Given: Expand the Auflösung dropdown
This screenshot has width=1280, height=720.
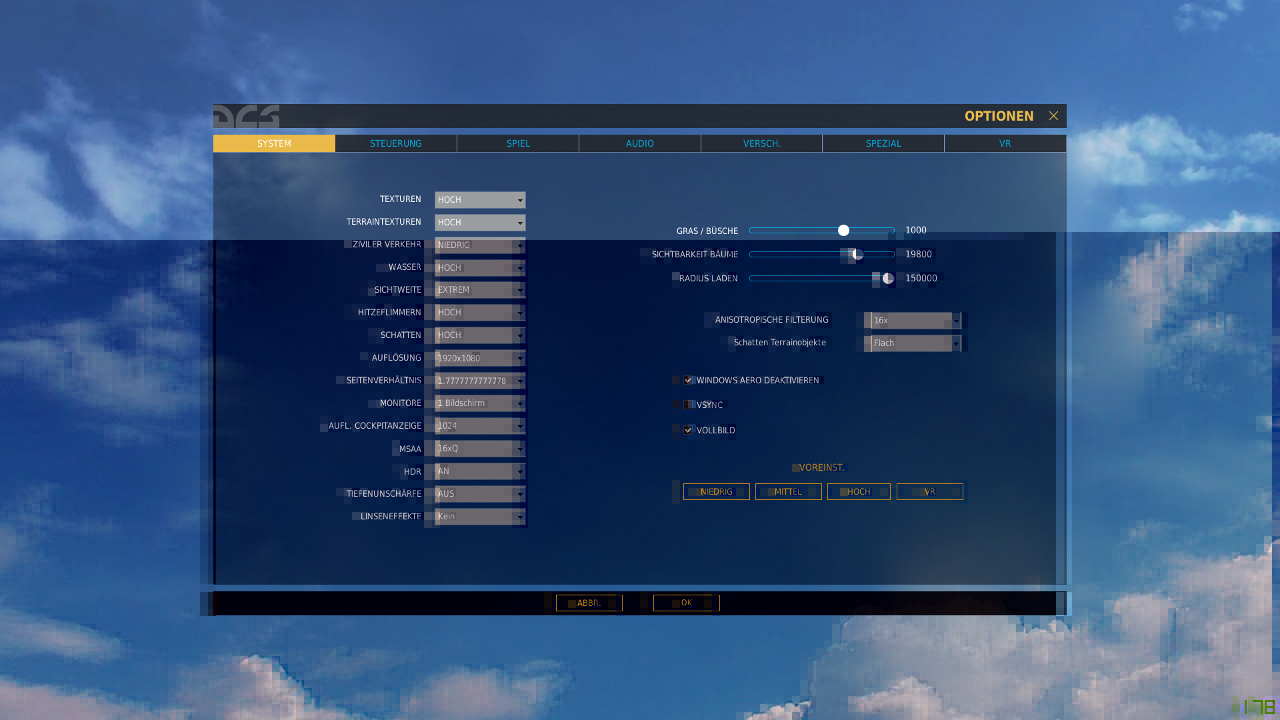Looking at the screenshot, I should click(480, 358).
